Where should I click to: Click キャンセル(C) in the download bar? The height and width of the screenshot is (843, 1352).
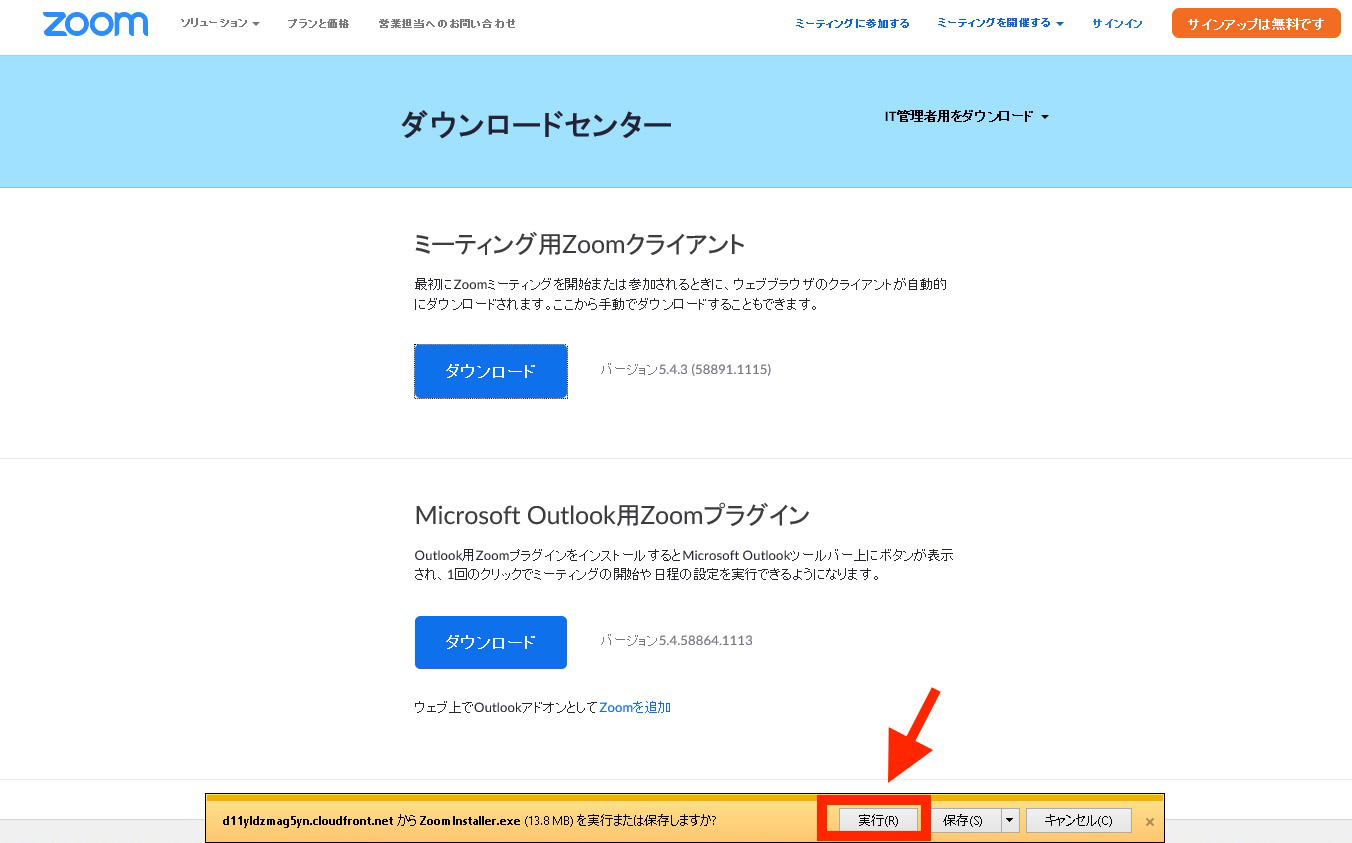1078,820
